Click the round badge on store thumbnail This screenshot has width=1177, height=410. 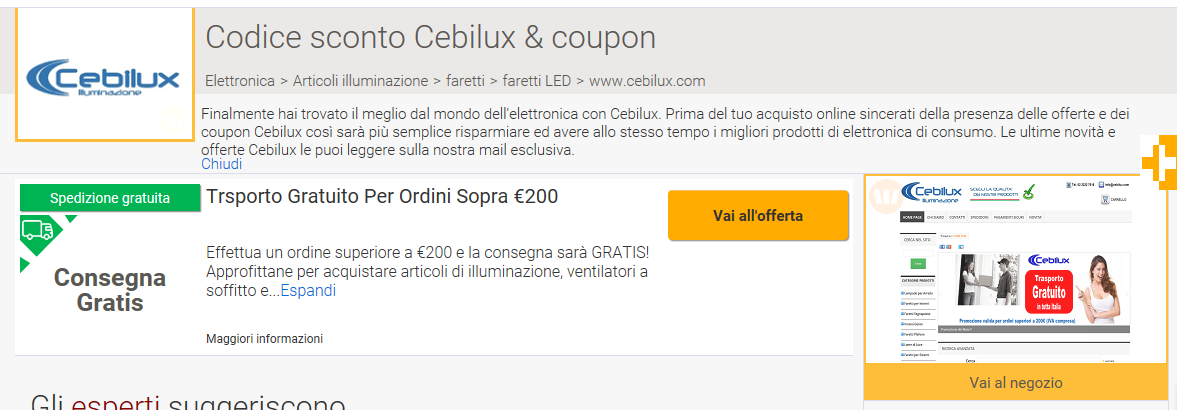pyautogui.click(x=886, y=197)
